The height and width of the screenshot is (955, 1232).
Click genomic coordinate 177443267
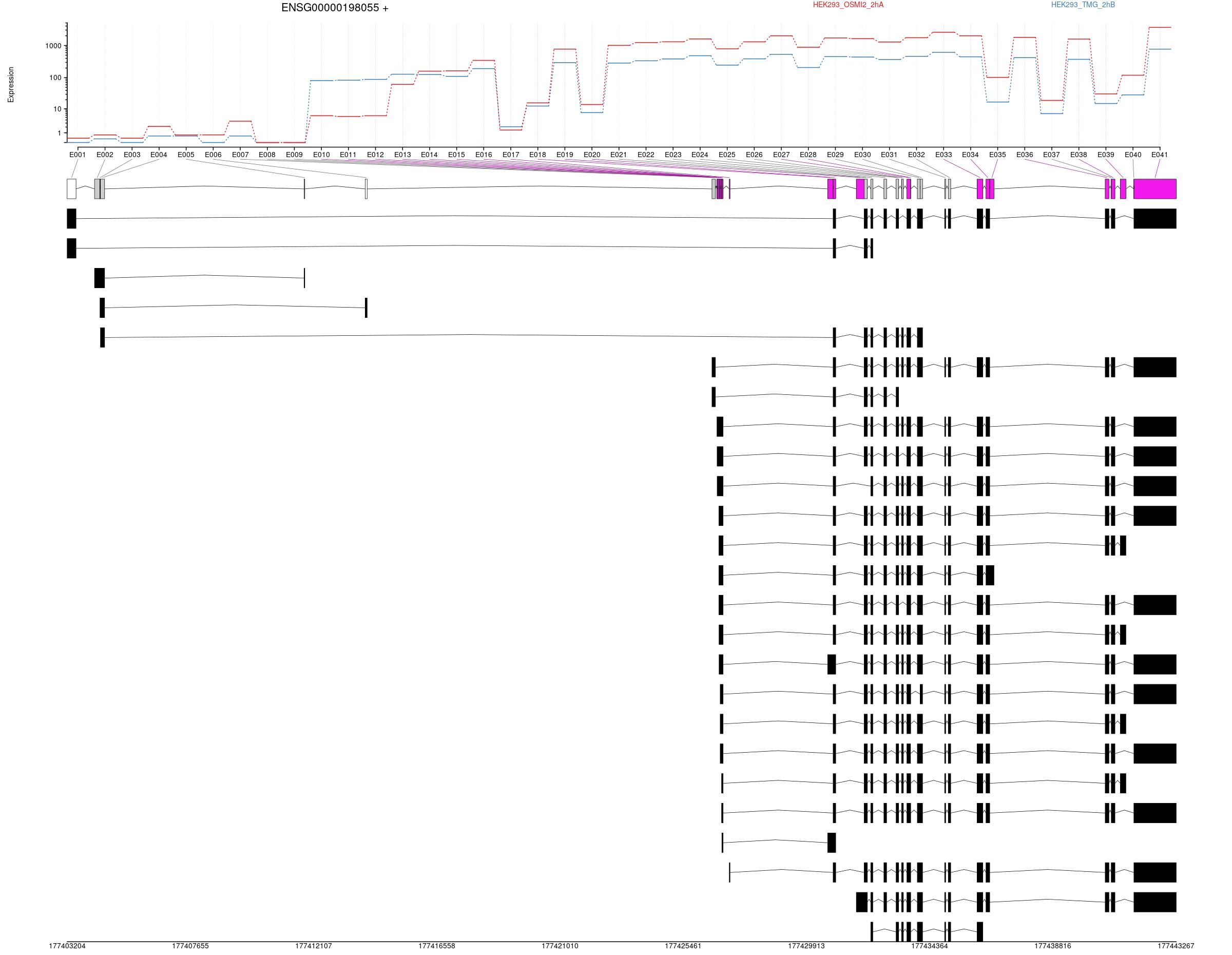tap(1176, 946)
